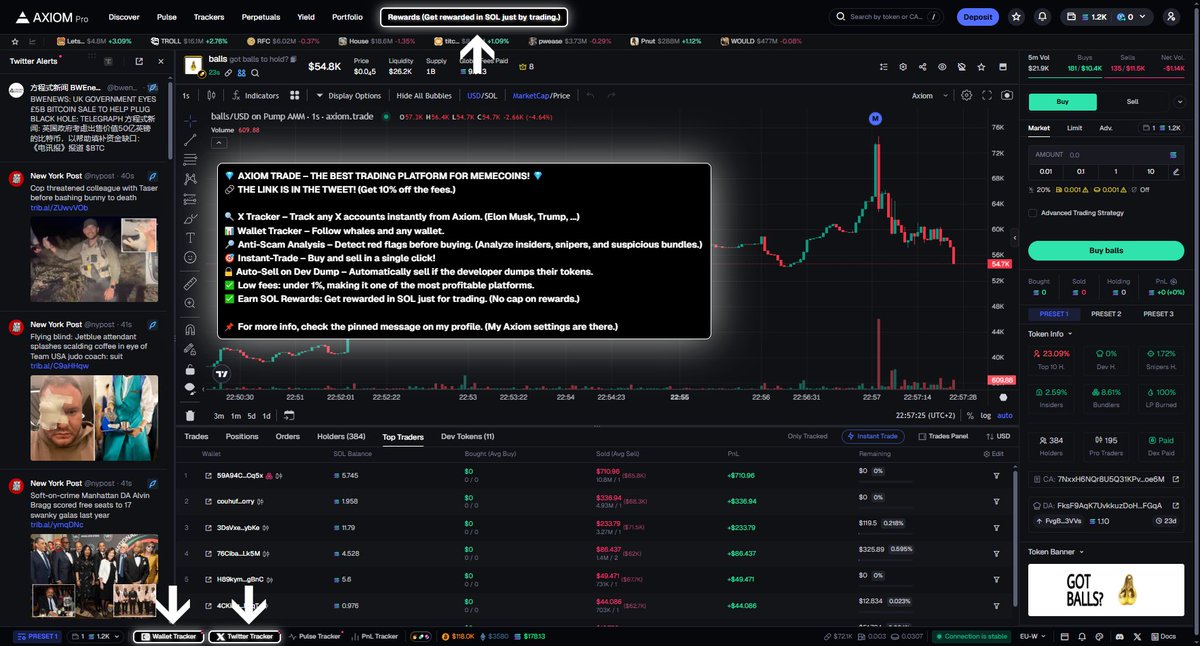Select the zoom in tool
This screenshot has height=646, width=1200.
click(x=190, y=304)
